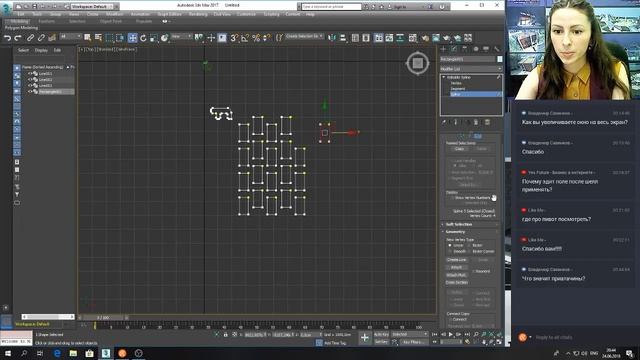Click the Redo arrow in main toolbar

point(18,38)
